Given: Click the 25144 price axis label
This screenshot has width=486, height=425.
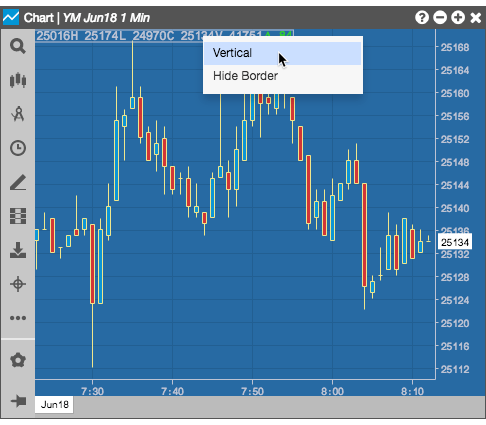Looking at the screenshot, I should point(455,185).
